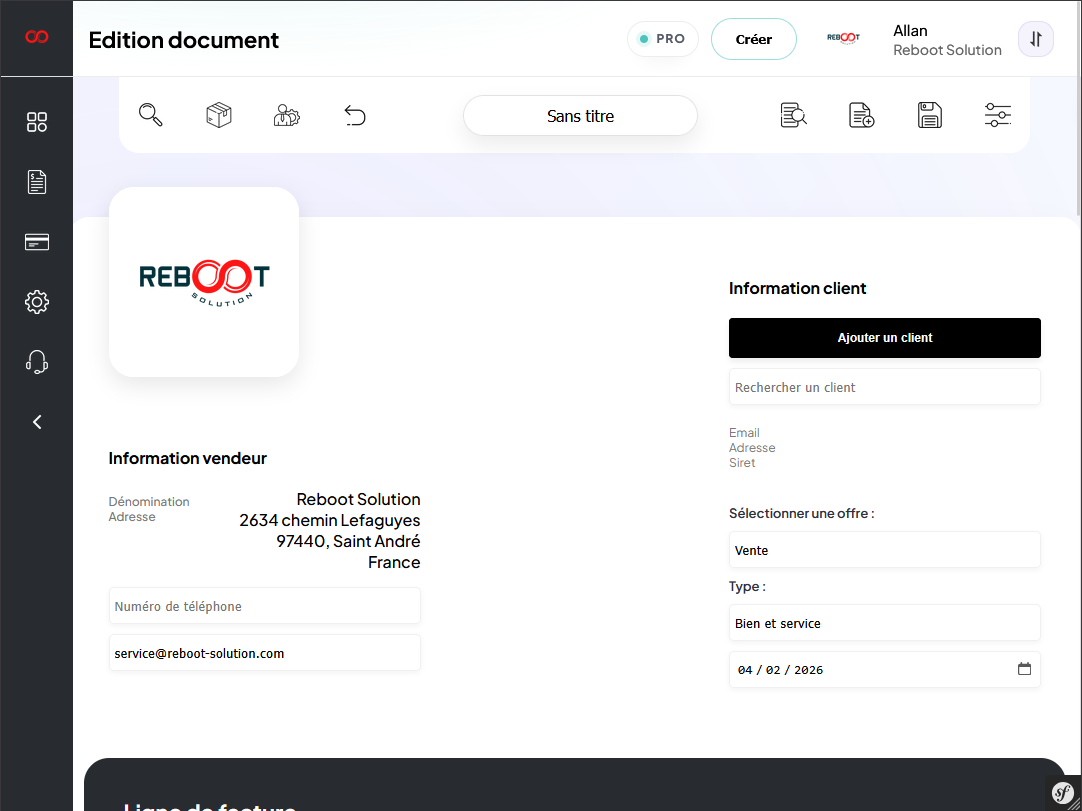Collapse the sidebar with the chevron arrow
This screenshot has height=811, width=1082.
[x=37, y=422]
